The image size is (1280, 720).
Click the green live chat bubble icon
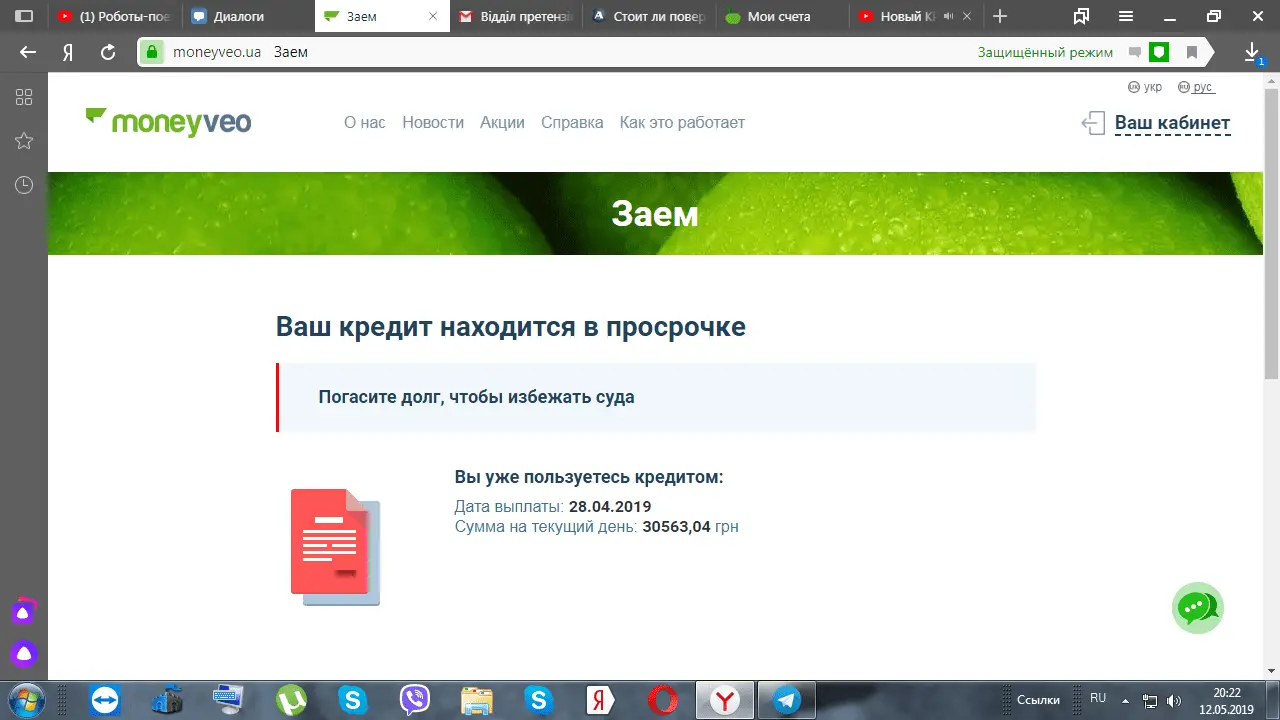1197,607
